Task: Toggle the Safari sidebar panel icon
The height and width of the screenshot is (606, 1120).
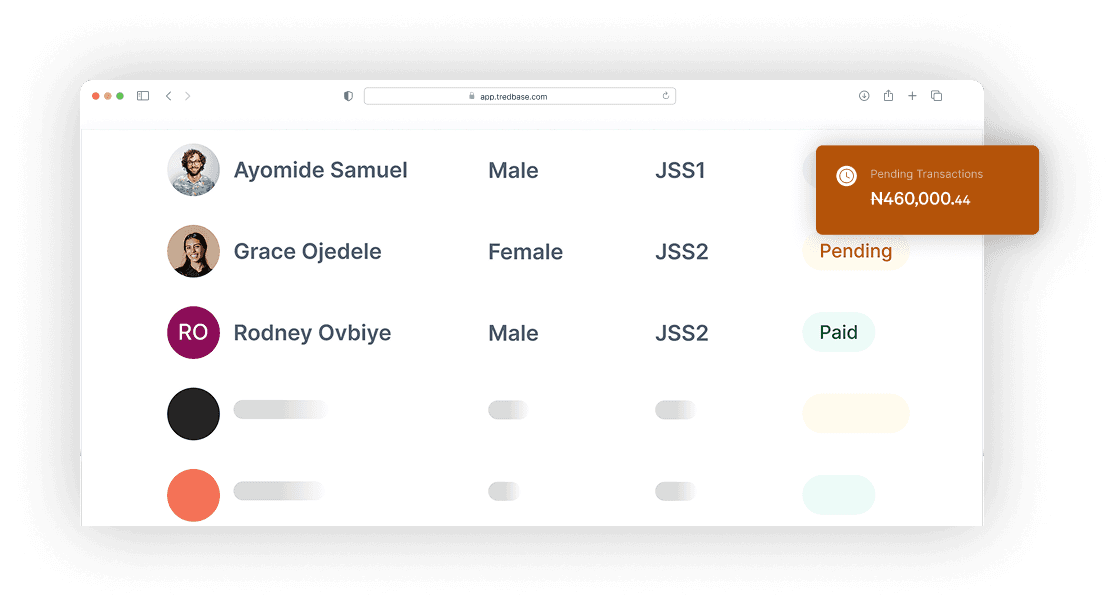Action: pyautogui.click(x=143, y=96)
